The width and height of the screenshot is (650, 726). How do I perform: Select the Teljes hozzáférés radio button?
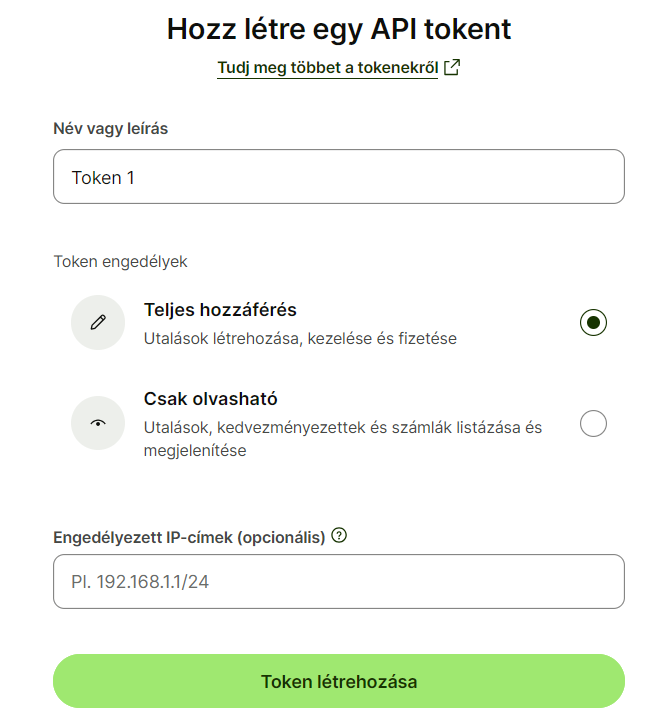tap(593, 322)
